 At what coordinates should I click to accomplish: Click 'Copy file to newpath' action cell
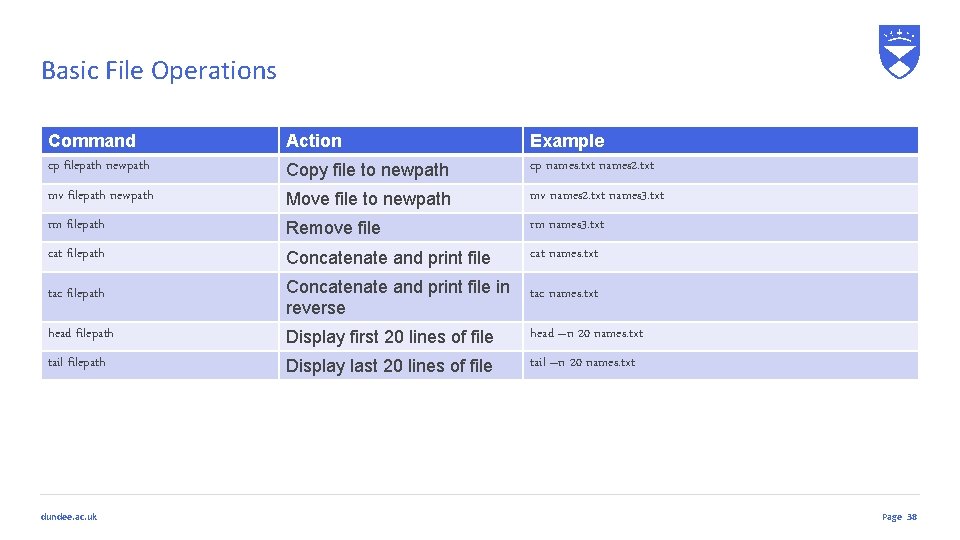(401, 170)
